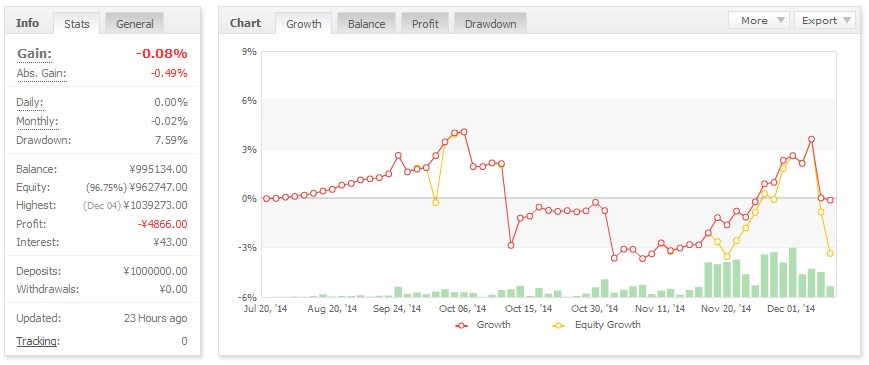
Task: Open the General tab
Action: pyautogui.click(x=135, y=24)
